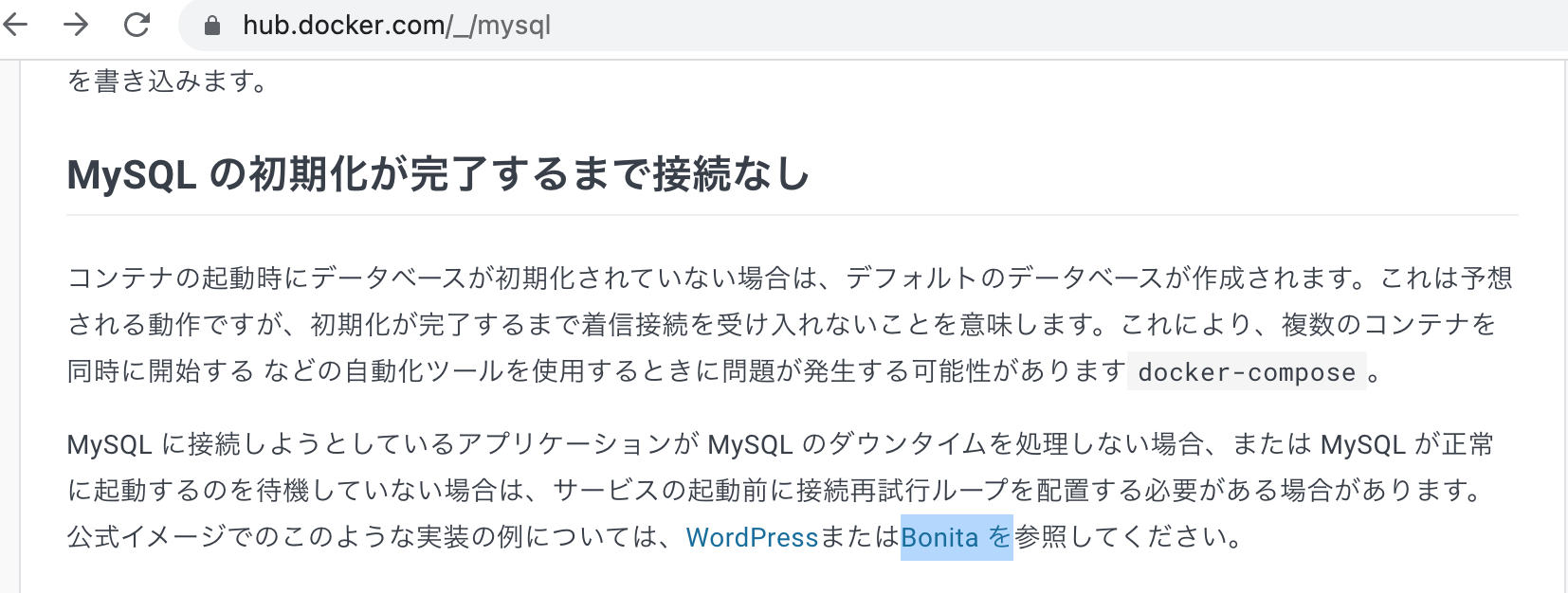Click the heading MySQL の初期化が完了するまで接続なし
Image resolution: width=1568 pixels, height=593 pixels.
tap(438, 174)
